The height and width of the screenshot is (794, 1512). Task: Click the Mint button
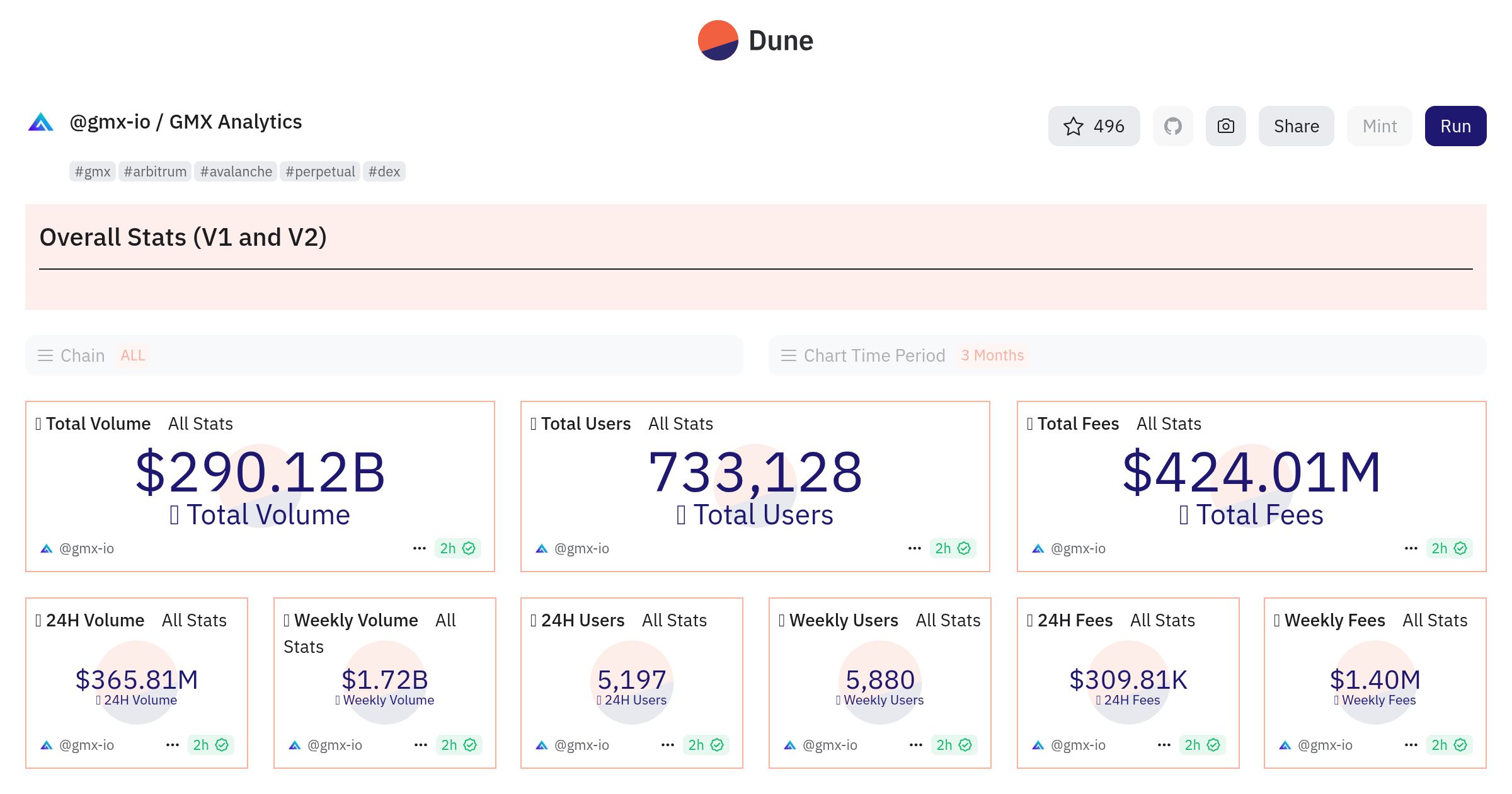pyautogui.click(x=1379, y=126)
